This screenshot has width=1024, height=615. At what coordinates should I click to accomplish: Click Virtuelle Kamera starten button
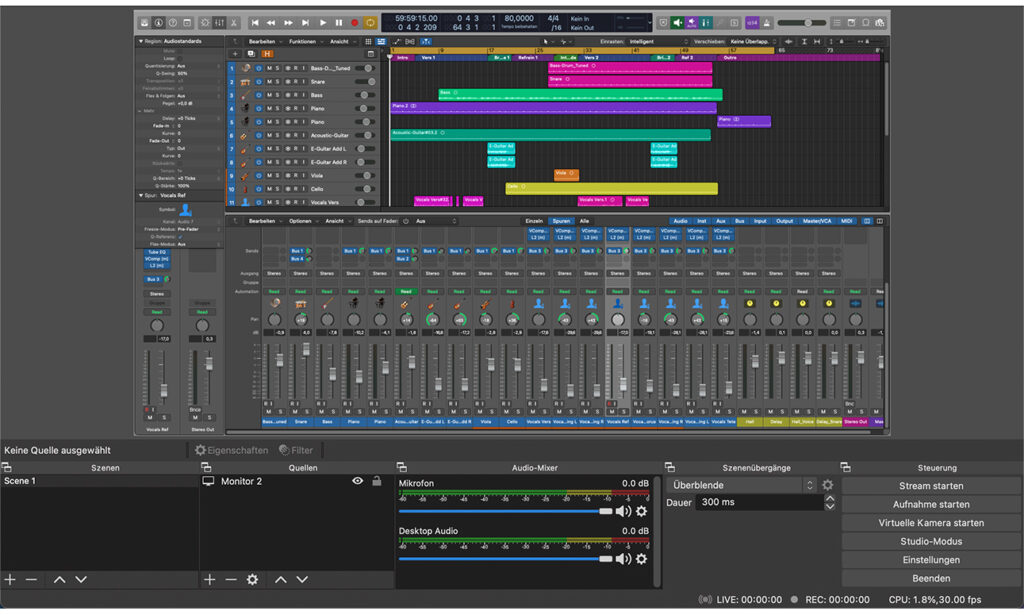click(931, 523)
